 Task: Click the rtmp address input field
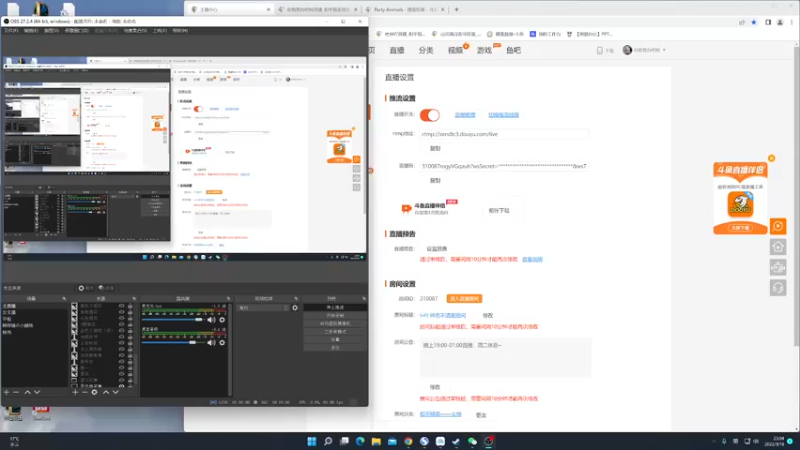pos(504,134)
